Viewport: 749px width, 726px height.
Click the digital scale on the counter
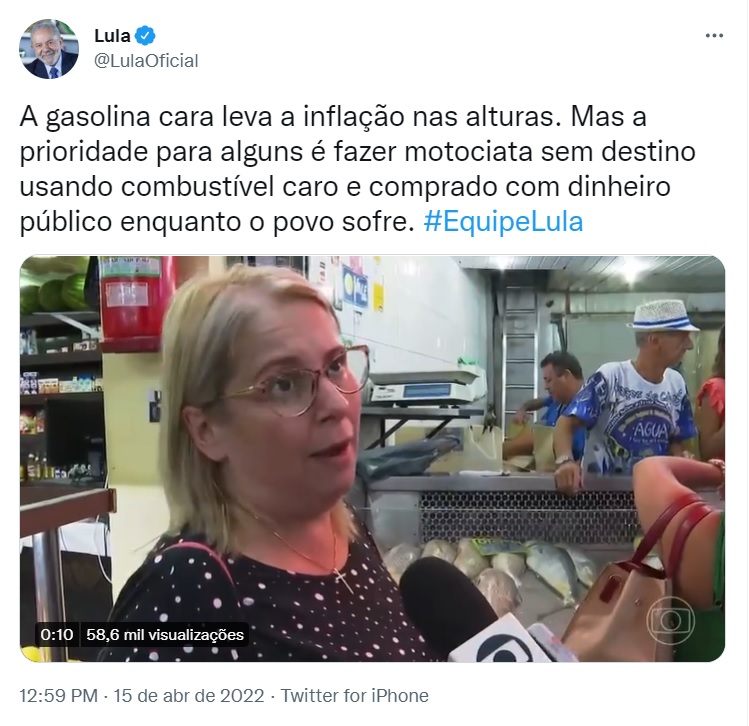(423, 387)
